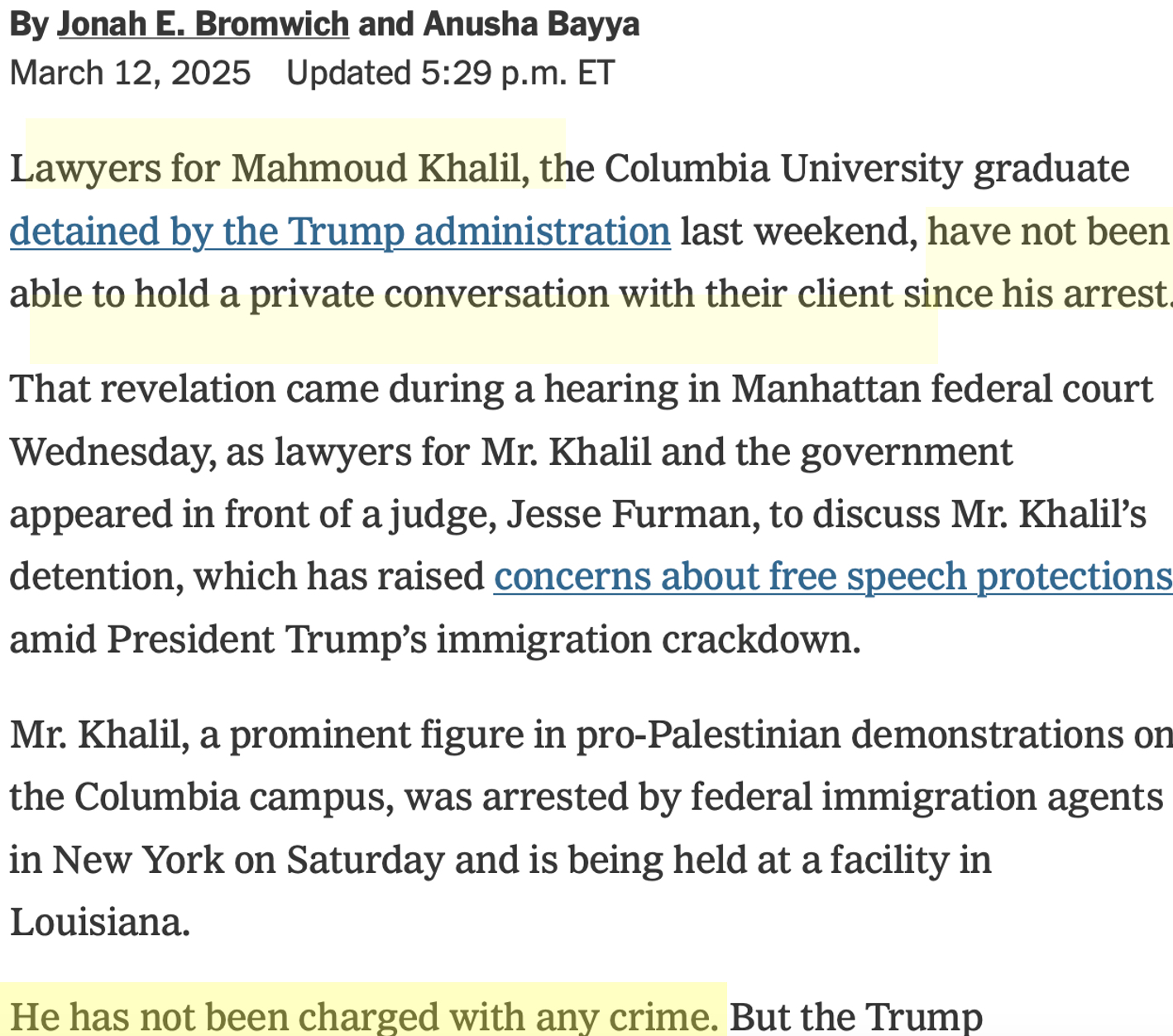Click the highlighted "have not been" phrase
This screenshot has height=1036, width=1173.
[1047, 232]
